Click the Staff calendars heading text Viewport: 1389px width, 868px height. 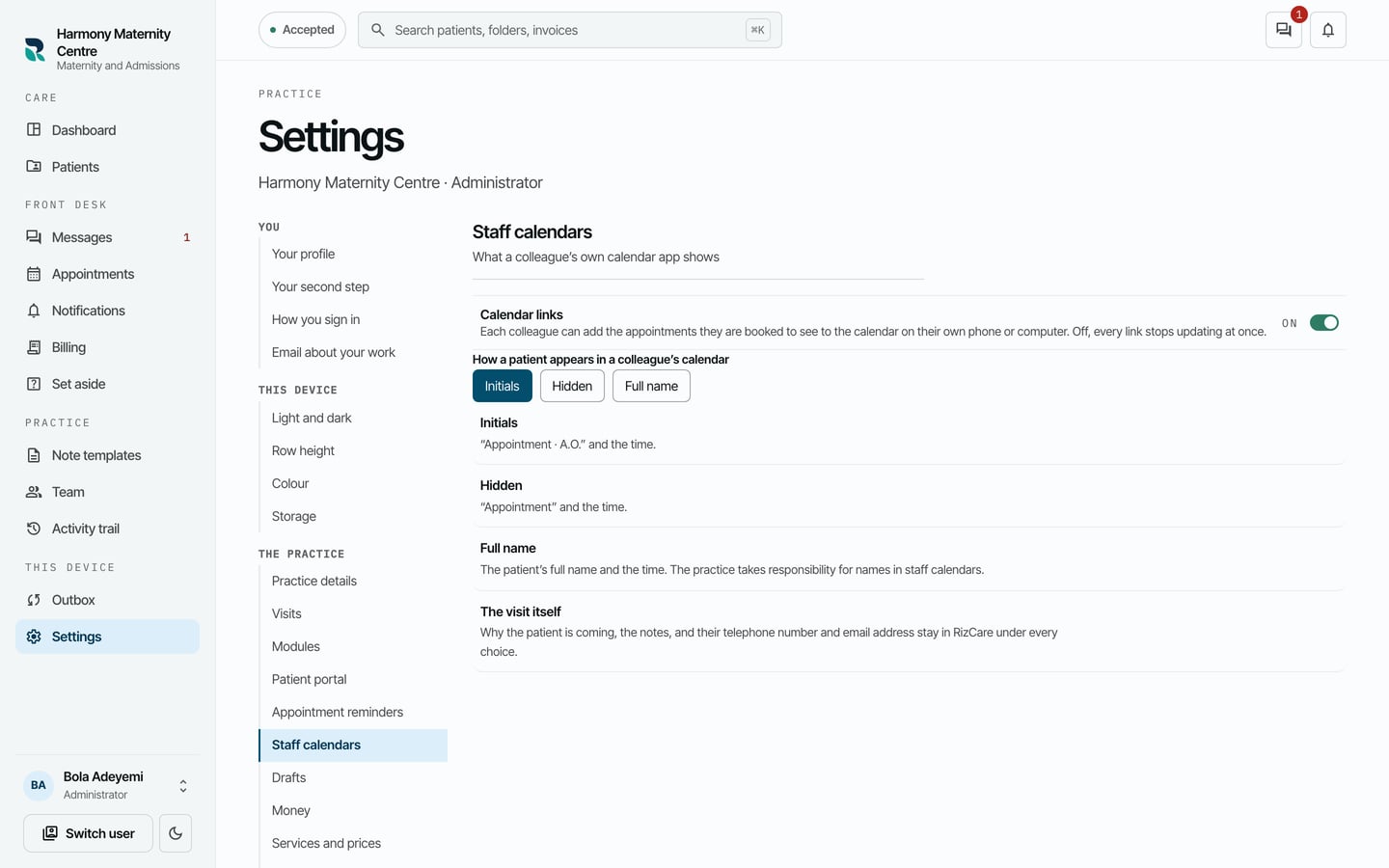[532, 231]
